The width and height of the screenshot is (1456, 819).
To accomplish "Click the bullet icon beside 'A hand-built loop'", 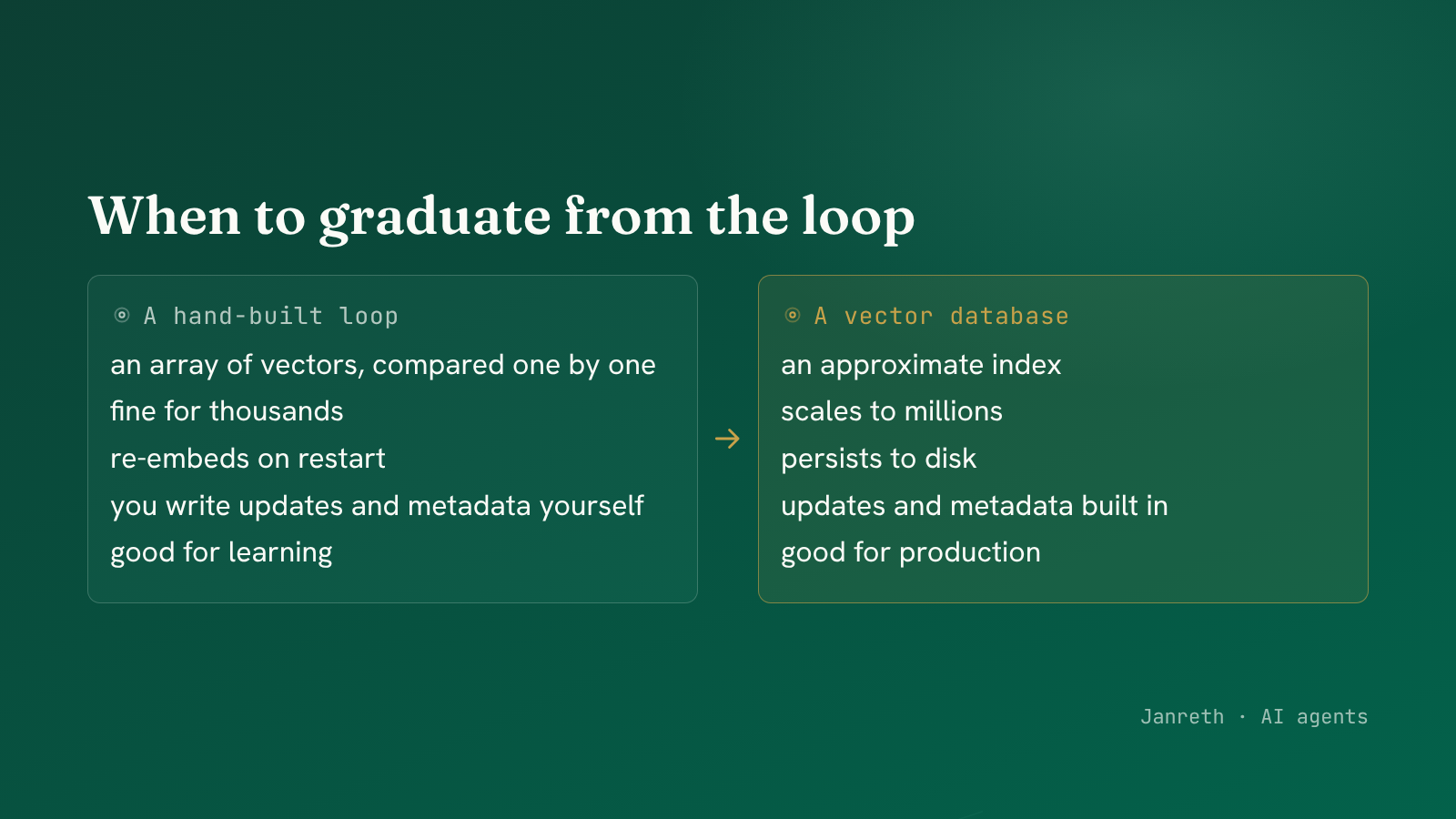I will coord(122,316).
